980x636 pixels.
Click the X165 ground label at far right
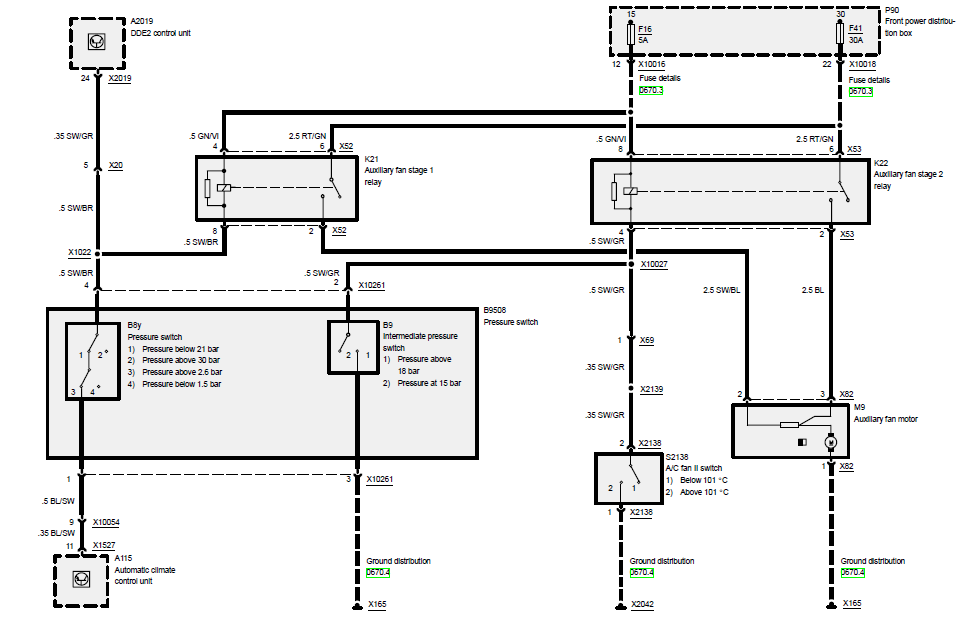pos(852,604)
